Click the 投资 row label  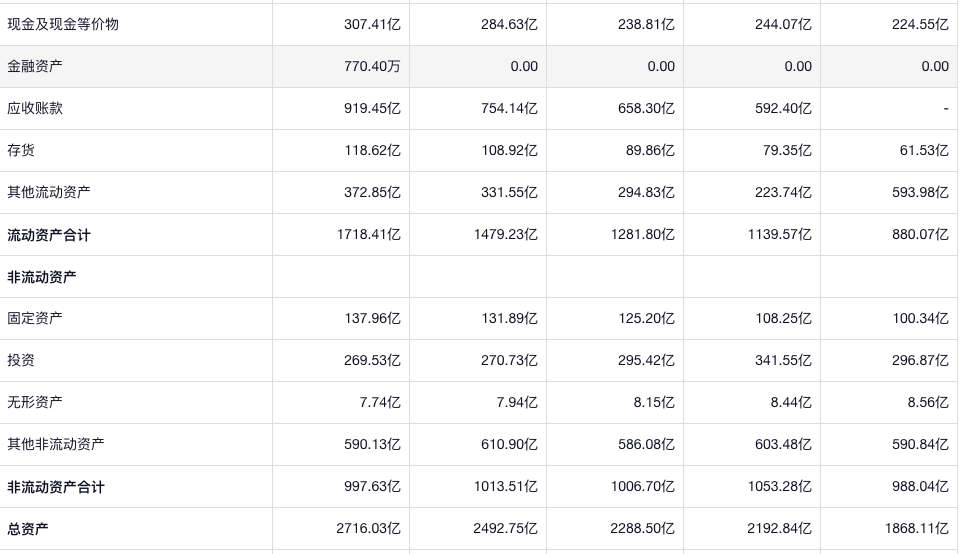[x=21, y=360]
